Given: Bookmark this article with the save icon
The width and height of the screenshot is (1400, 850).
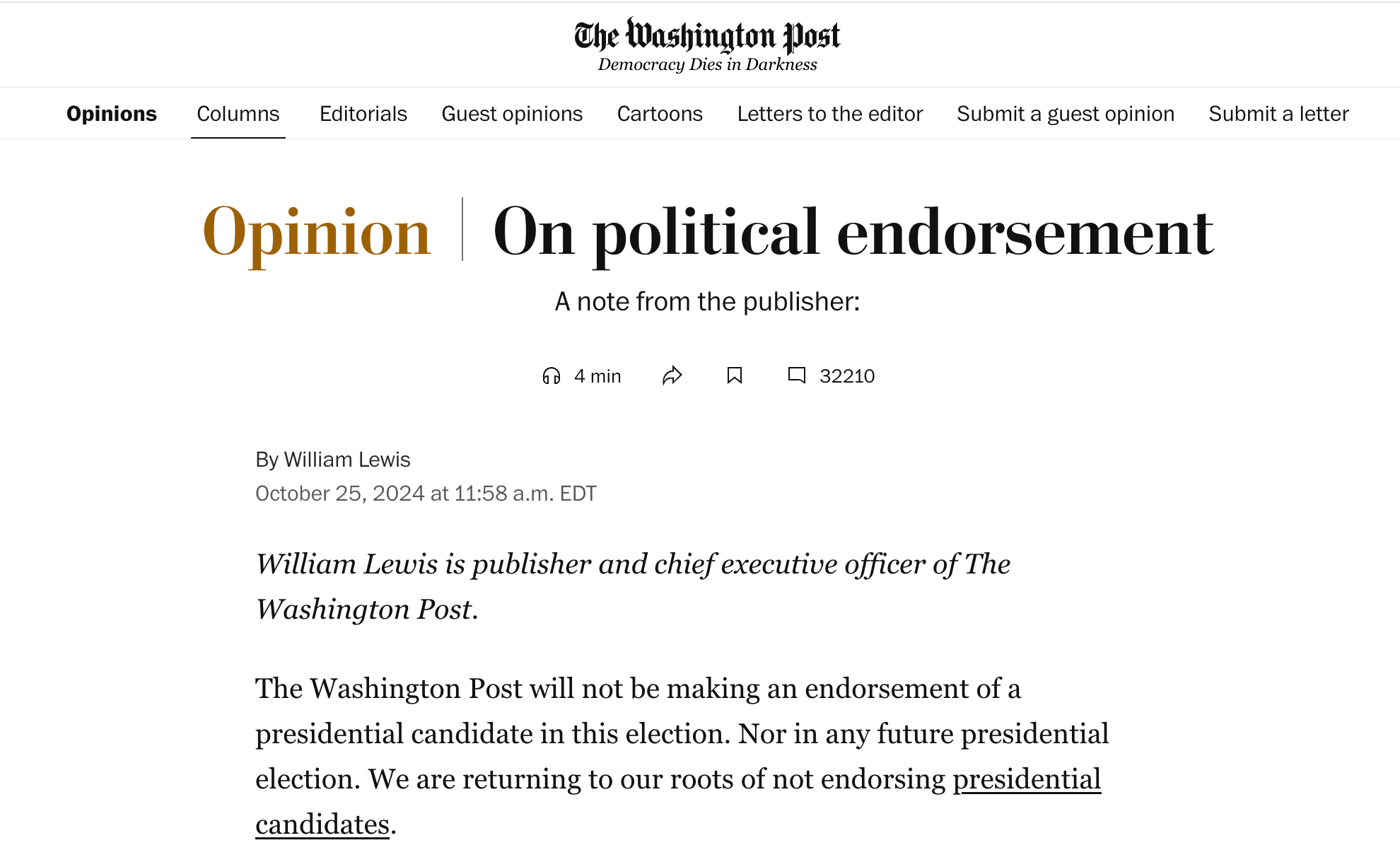Looking at the screenshot, I should pyautogui.click(x=735, y=375).
